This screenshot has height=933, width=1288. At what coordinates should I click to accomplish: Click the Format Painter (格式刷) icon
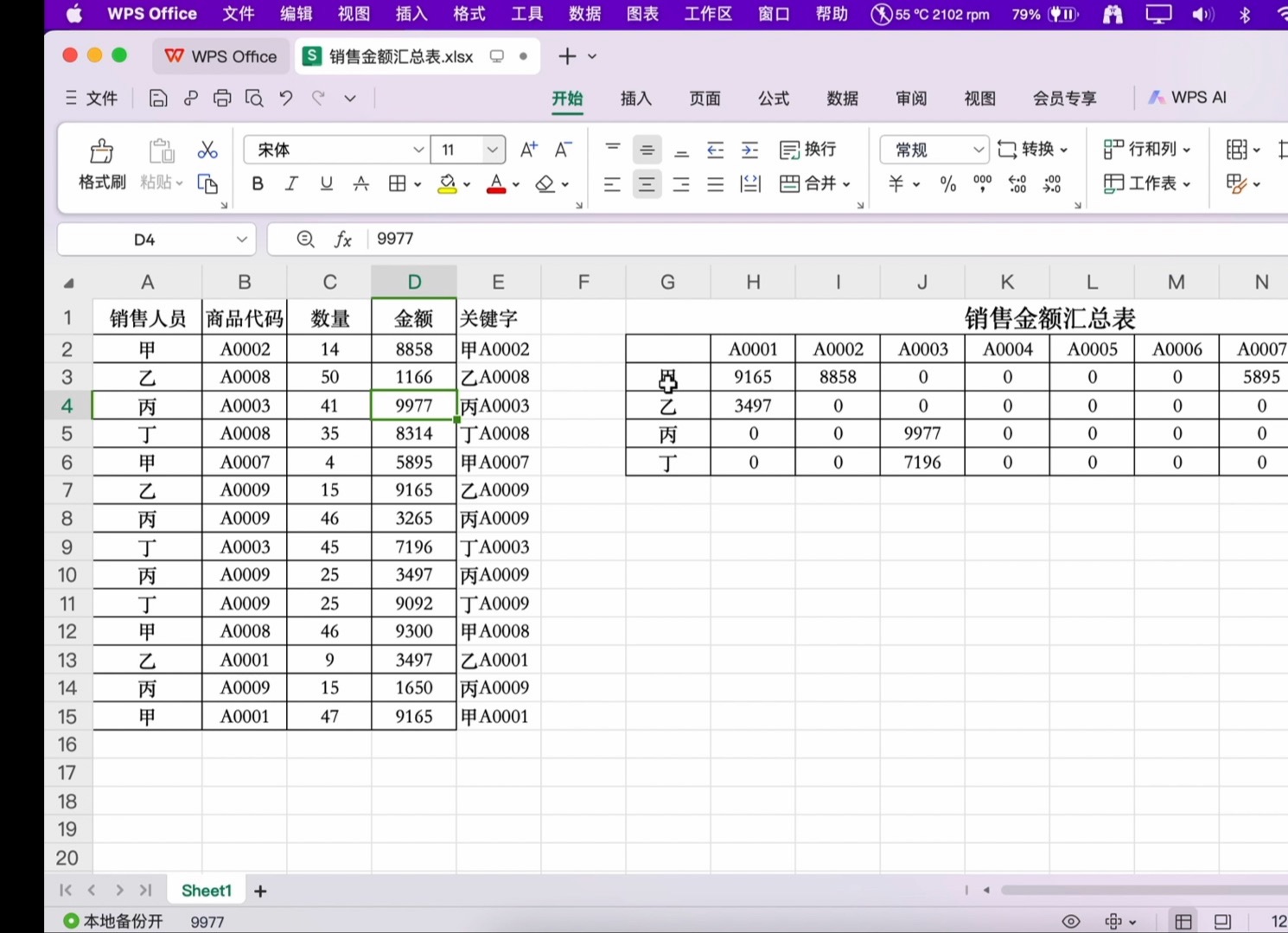click(x=101, y=150)
